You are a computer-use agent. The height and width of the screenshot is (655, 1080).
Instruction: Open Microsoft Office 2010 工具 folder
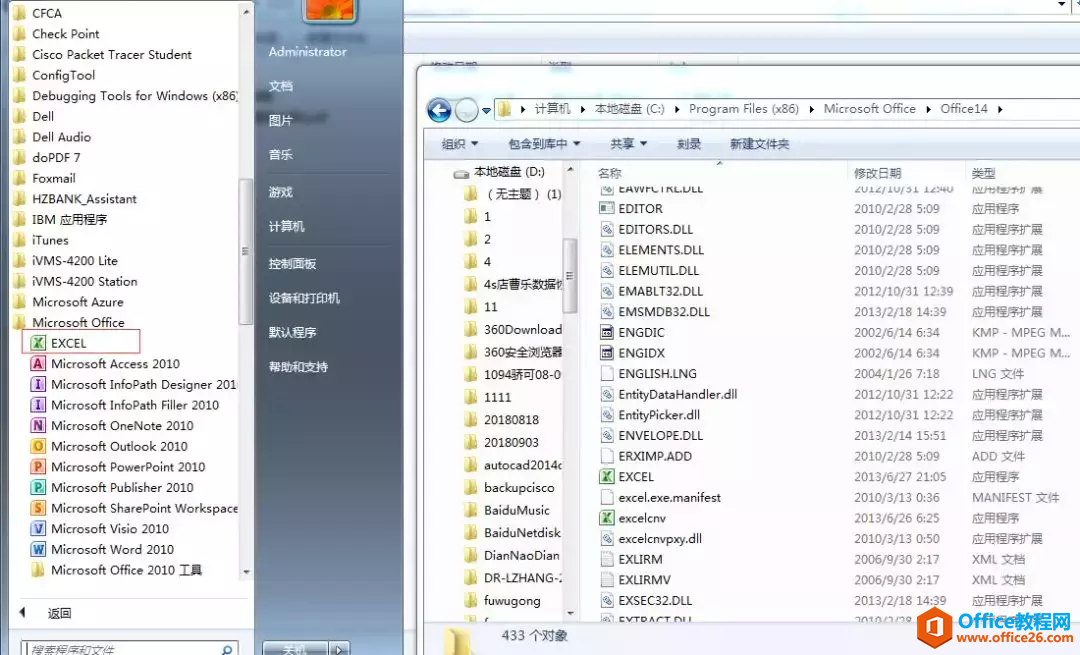pyautogui.click(x=116, y=570)
